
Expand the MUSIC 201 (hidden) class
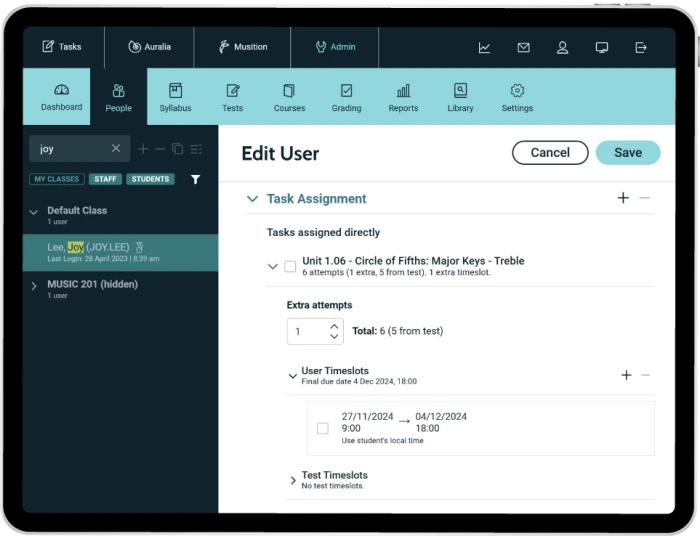click(x=34, y=286)
